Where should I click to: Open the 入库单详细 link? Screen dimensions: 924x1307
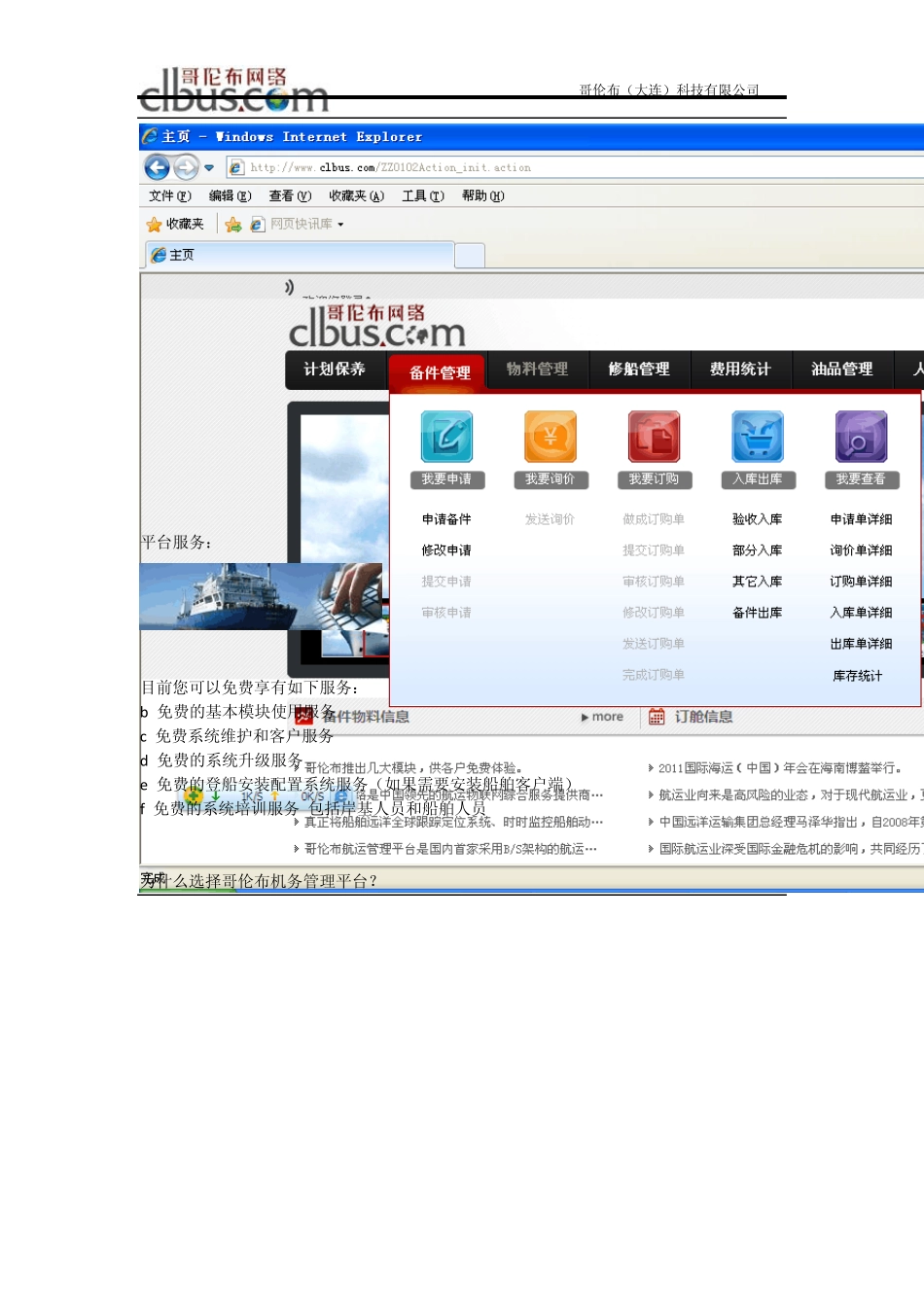point(862,613)
